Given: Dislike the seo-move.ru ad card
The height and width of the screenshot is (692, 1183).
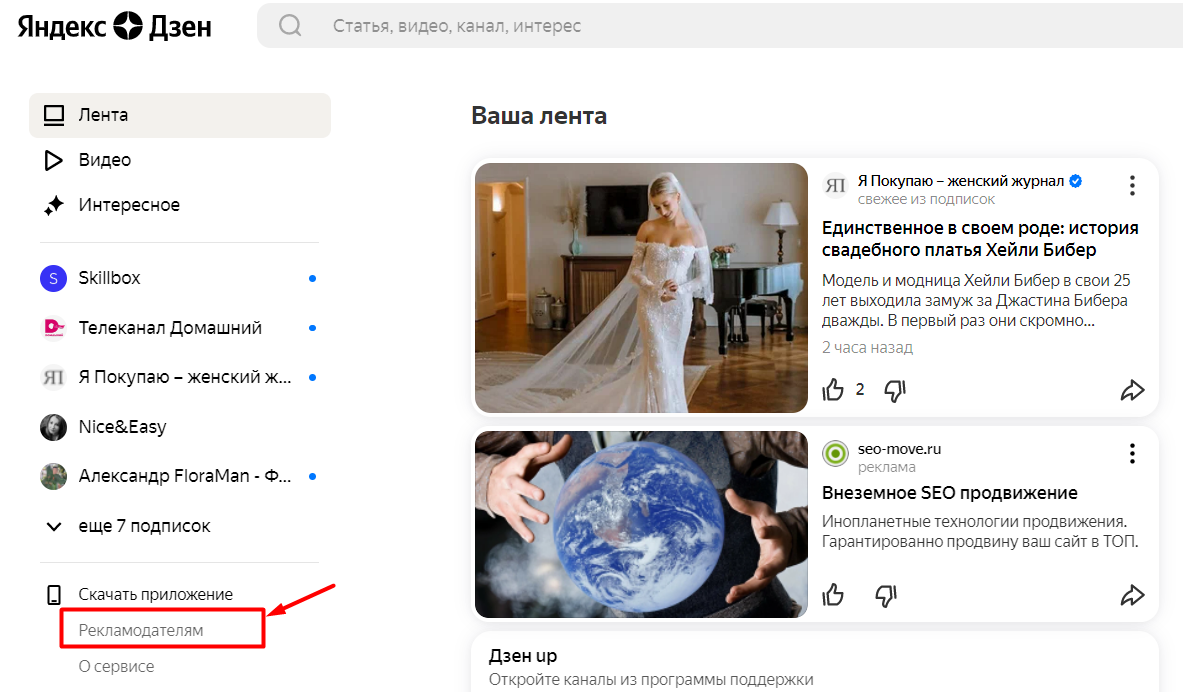Looking at the screenshot, I should pos(886,596).
